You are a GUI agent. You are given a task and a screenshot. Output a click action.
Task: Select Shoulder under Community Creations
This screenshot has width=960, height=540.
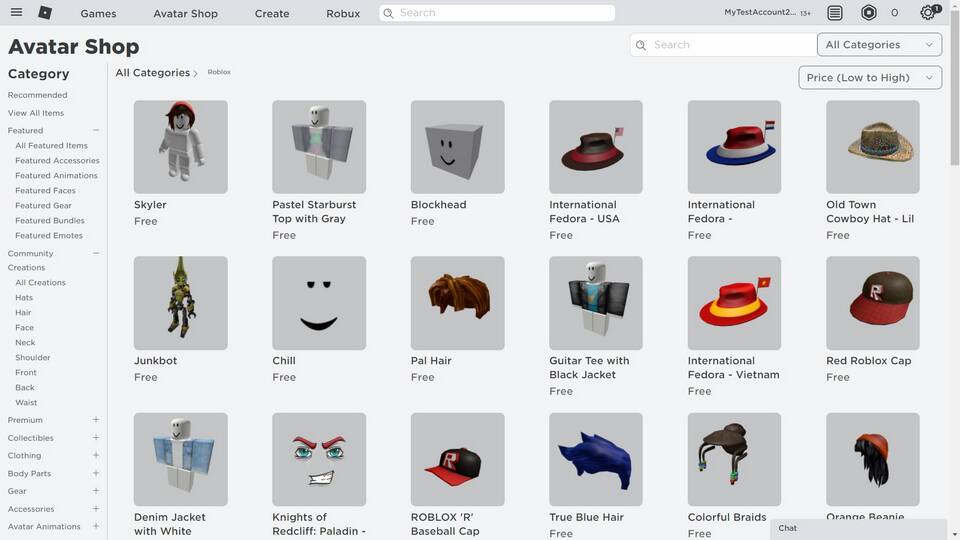[x=32, y=358]
